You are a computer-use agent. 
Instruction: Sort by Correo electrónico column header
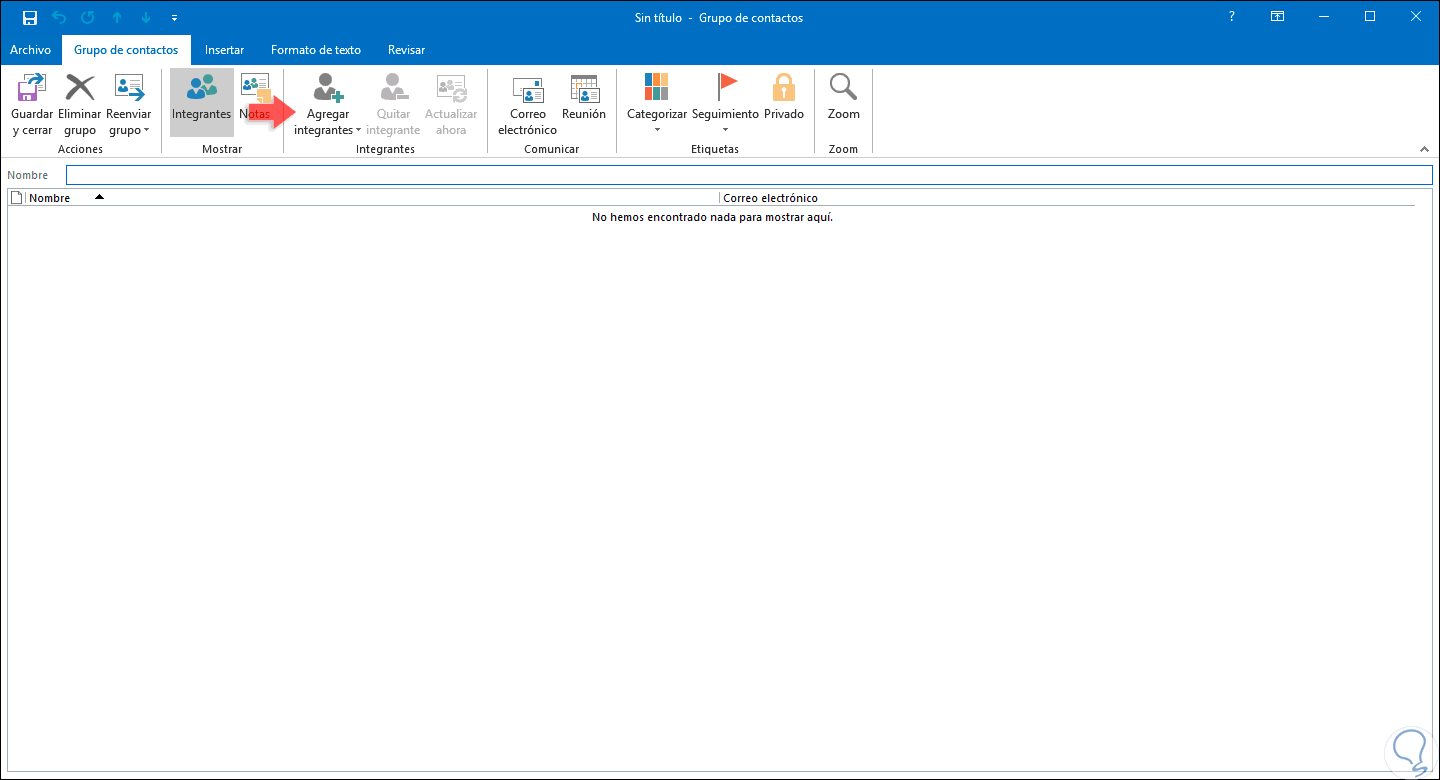1067,198
